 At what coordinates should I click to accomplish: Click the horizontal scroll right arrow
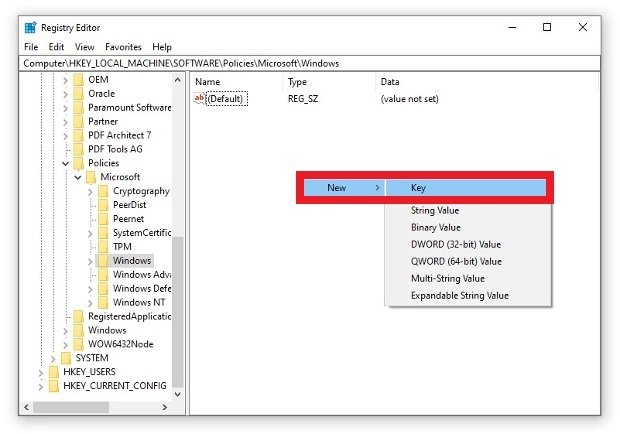165,407
